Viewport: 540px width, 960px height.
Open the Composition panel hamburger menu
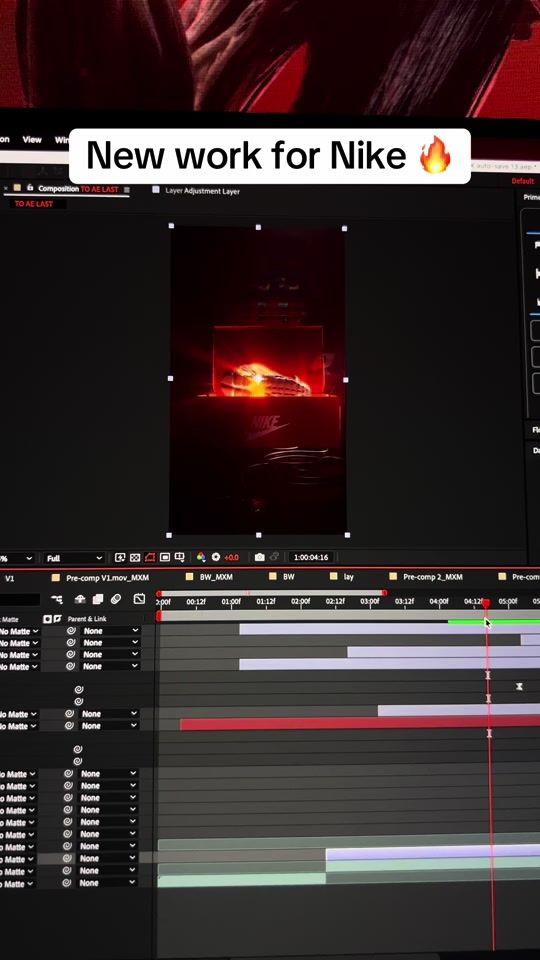[127, 190]
